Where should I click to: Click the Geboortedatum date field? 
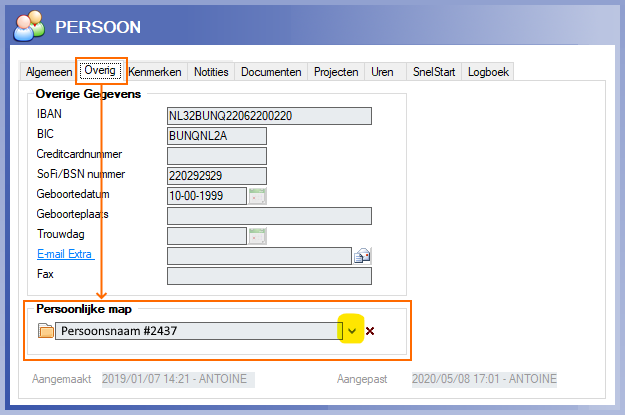tap(207, 196)
